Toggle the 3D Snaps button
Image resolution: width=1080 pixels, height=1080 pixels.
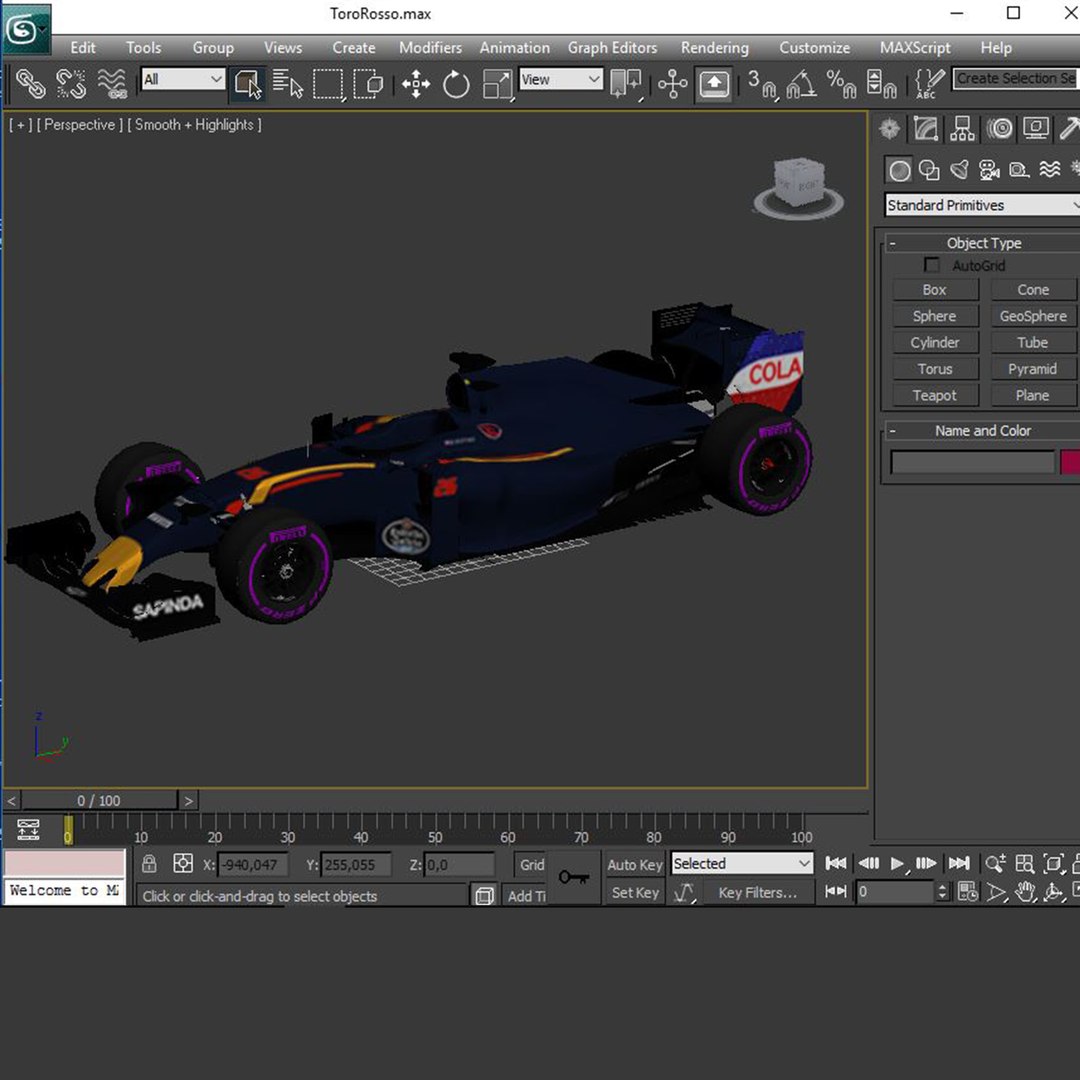[x=762, y=83]
